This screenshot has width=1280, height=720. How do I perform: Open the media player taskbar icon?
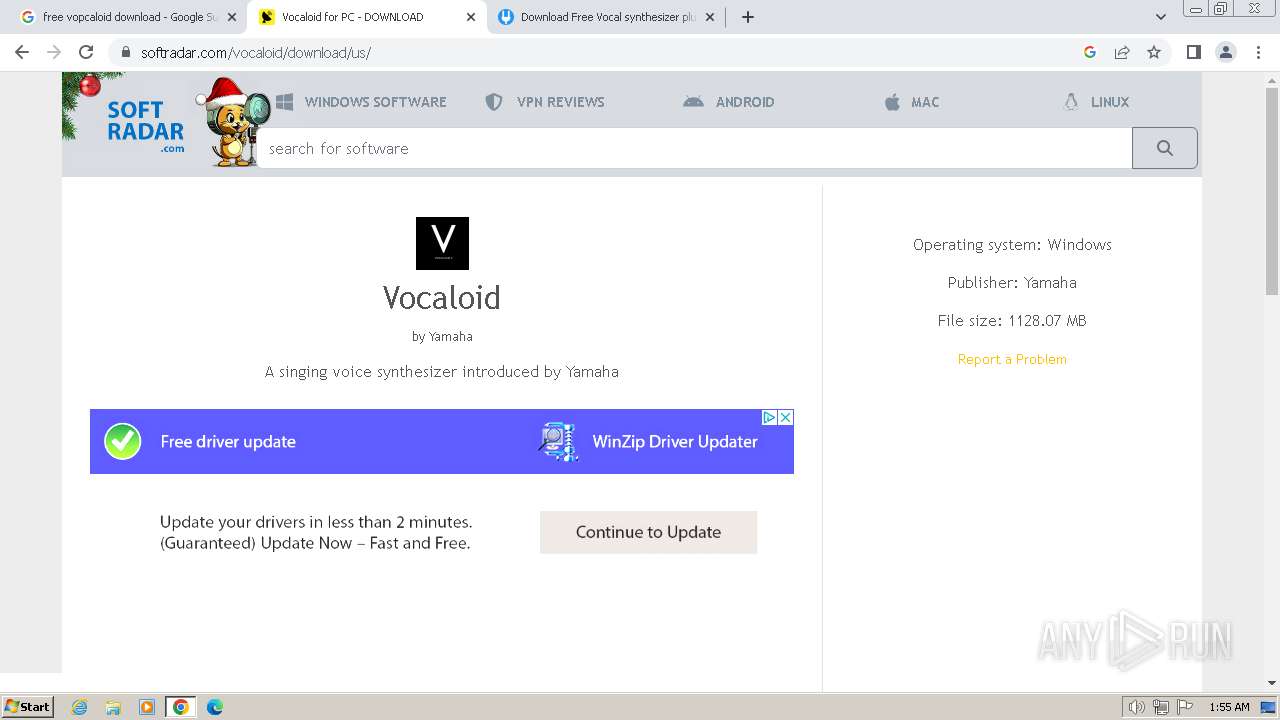tap(147, 707)
